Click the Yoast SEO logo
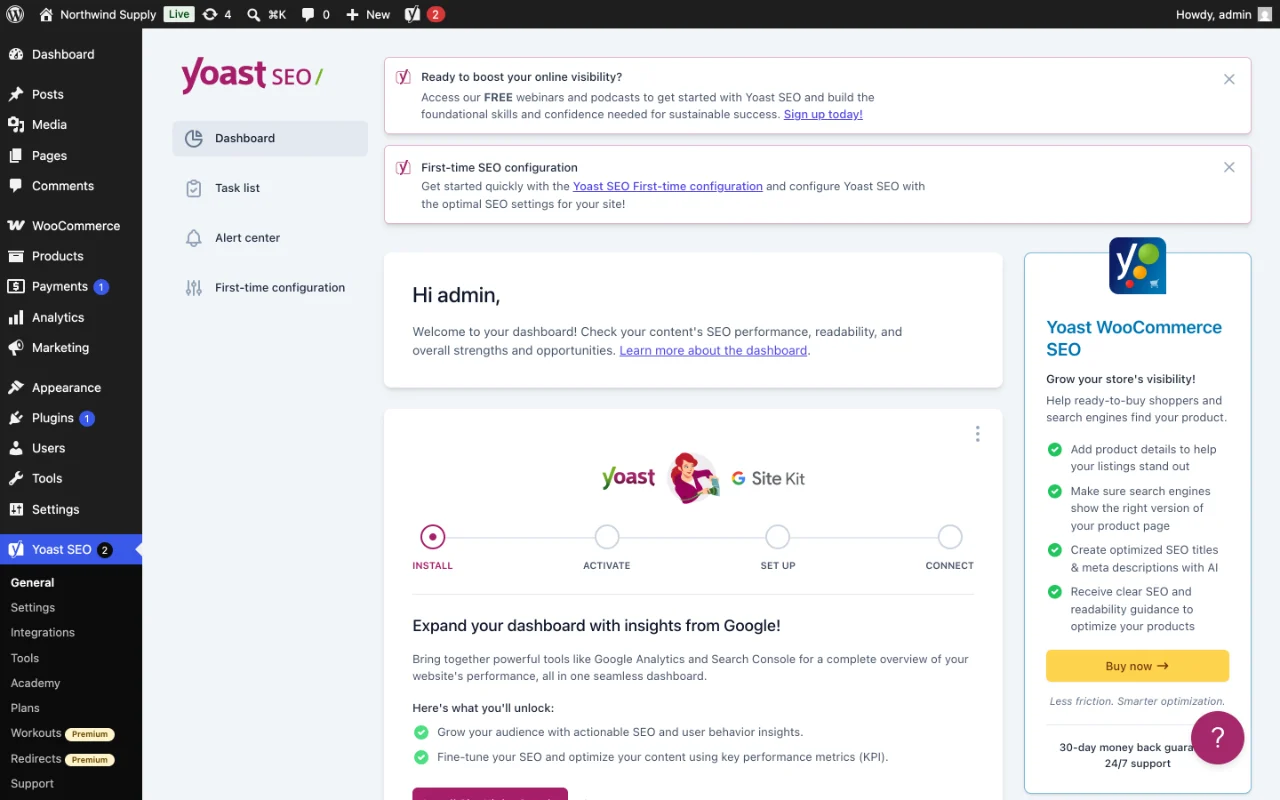This screenshot has height=800, width=1280. click(x=252, y=76)
